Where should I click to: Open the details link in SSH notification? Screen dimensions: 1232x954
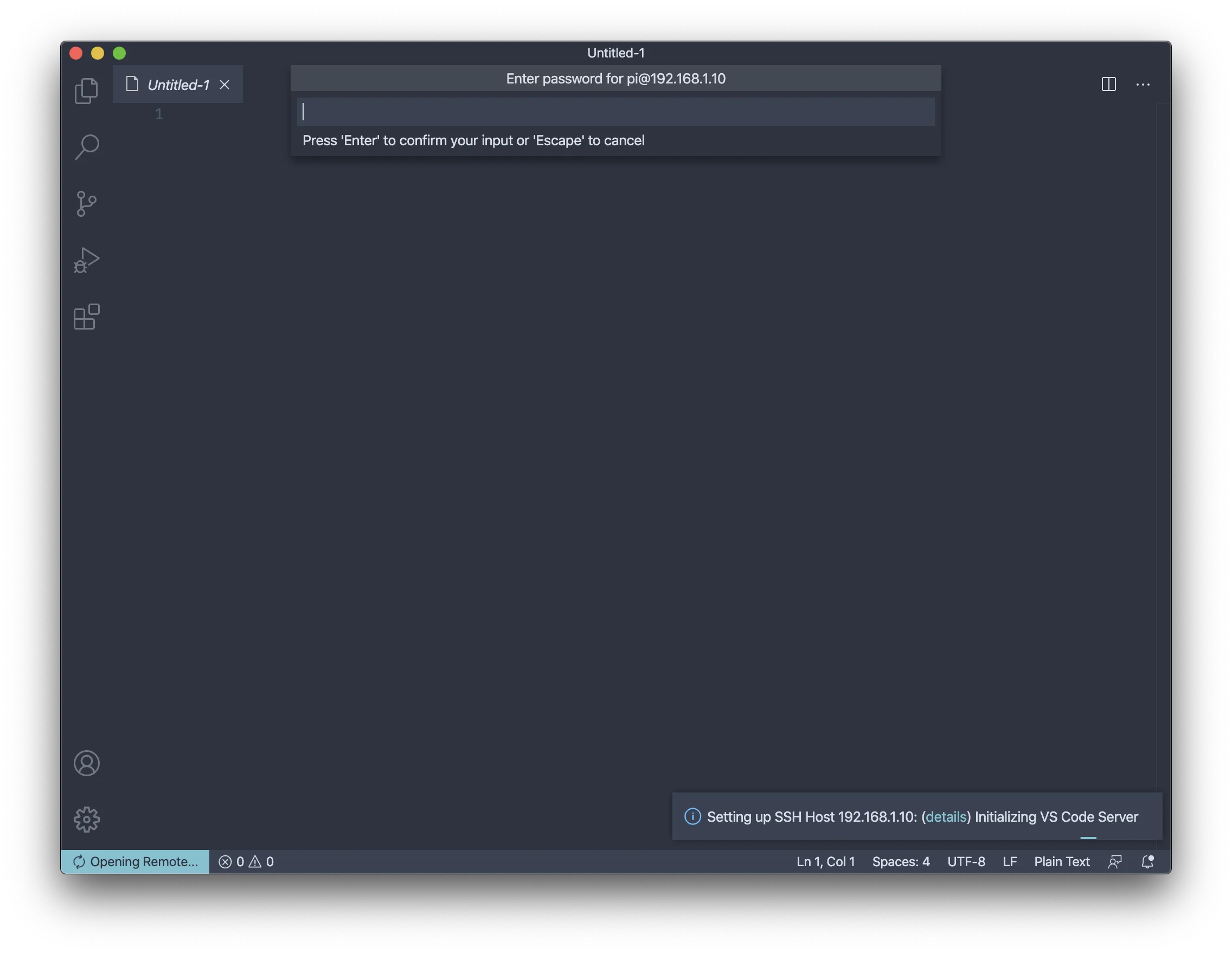coord(946,816)
